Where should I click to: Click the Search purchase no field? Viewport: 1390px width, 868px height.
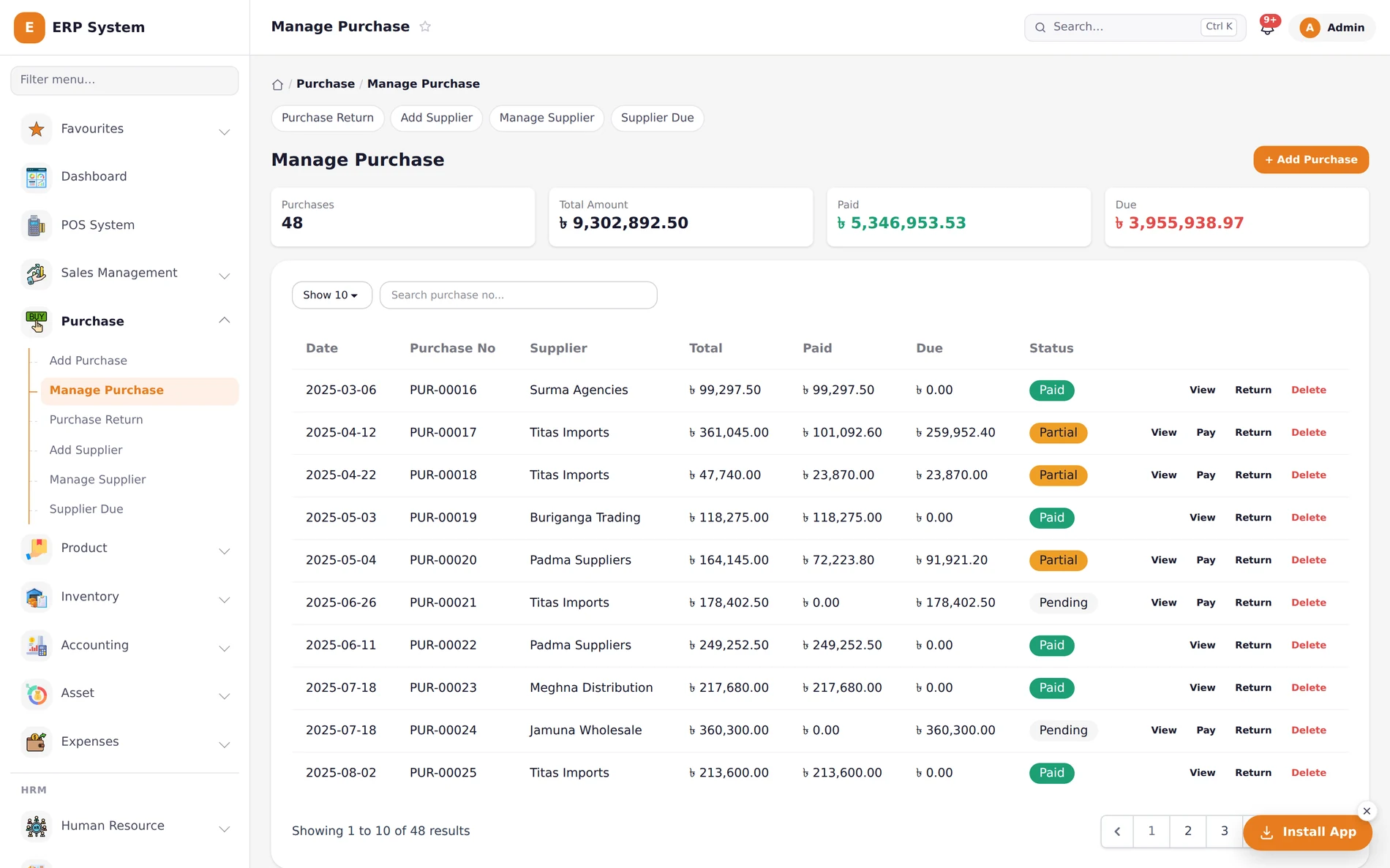pos(518,295)
